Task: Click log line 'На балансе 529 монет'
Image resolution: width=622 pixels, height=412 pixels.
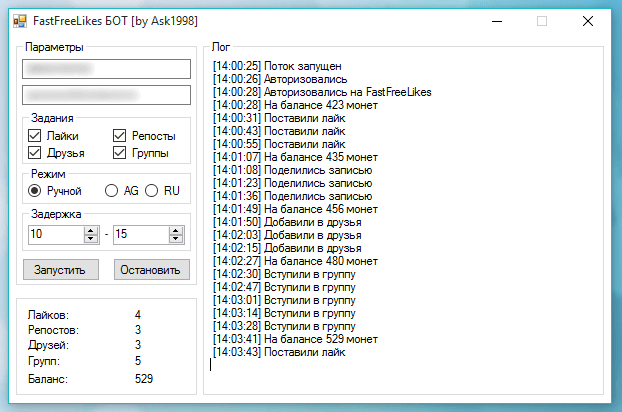Action: click(295, 339)
